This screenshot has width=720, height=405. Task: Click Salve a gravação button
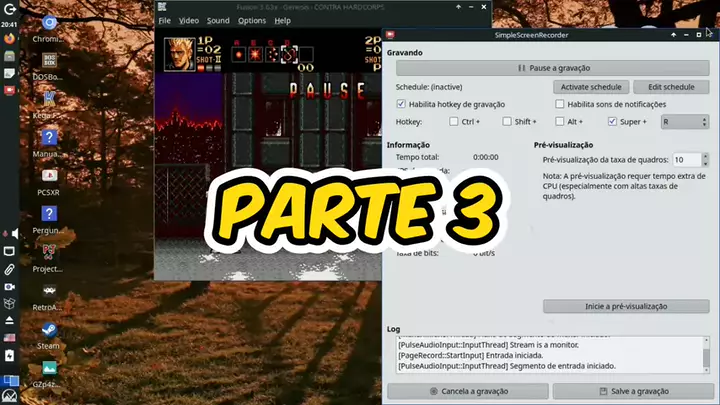(633, 391)
